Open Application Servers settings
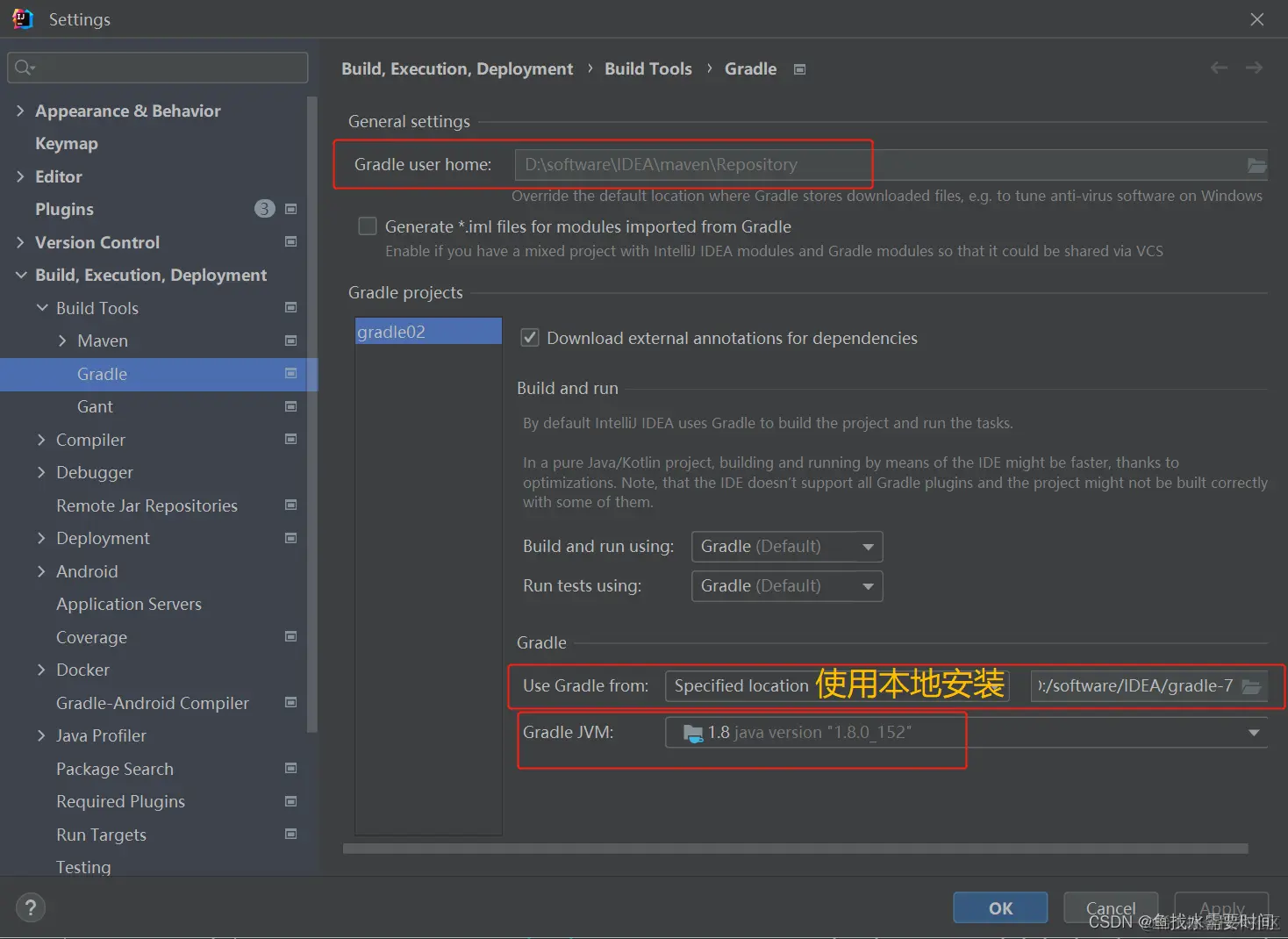This screenshot has width=1288, height=939. coord(129,604)
